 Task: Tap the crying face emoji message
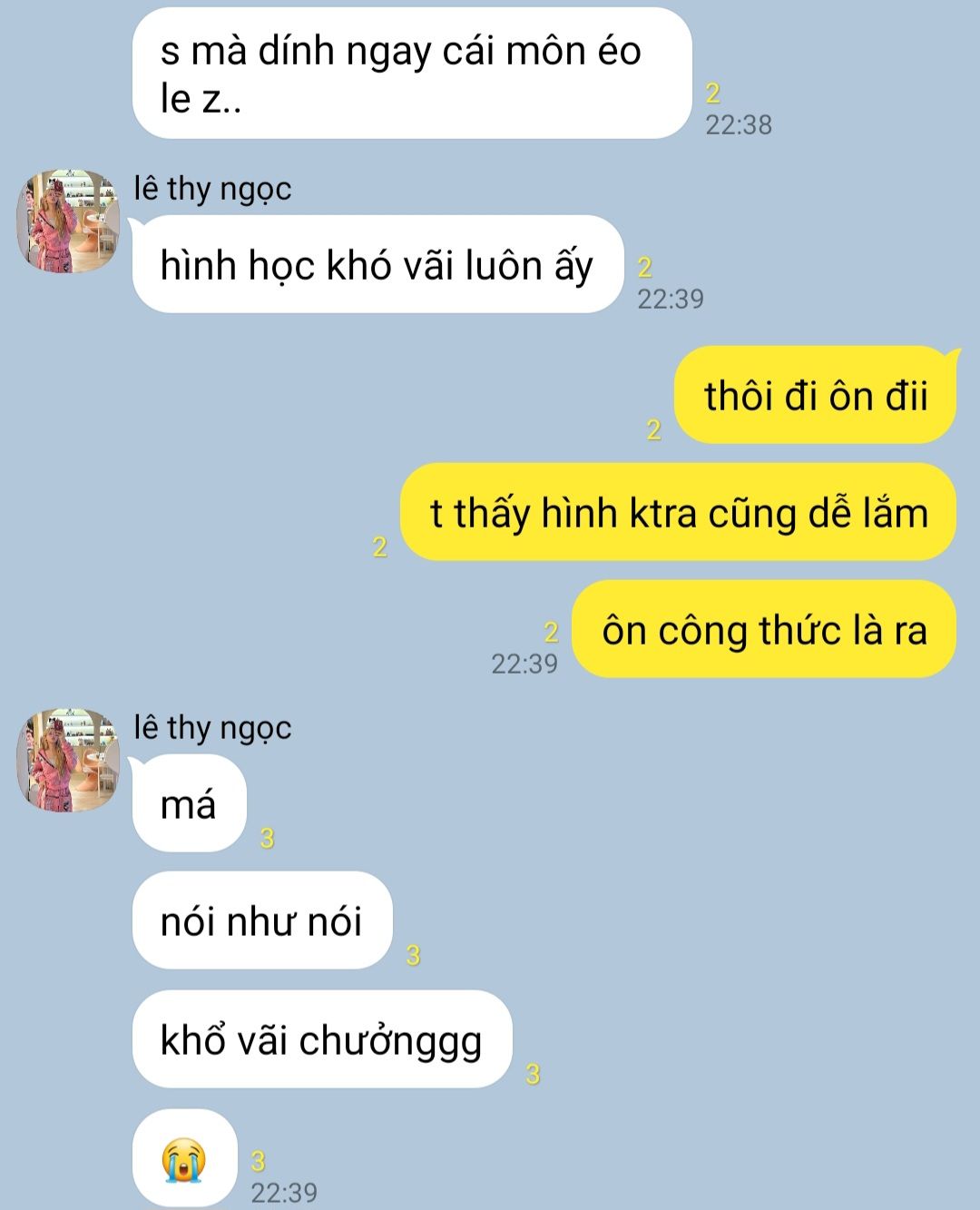tap(184, 1159)
